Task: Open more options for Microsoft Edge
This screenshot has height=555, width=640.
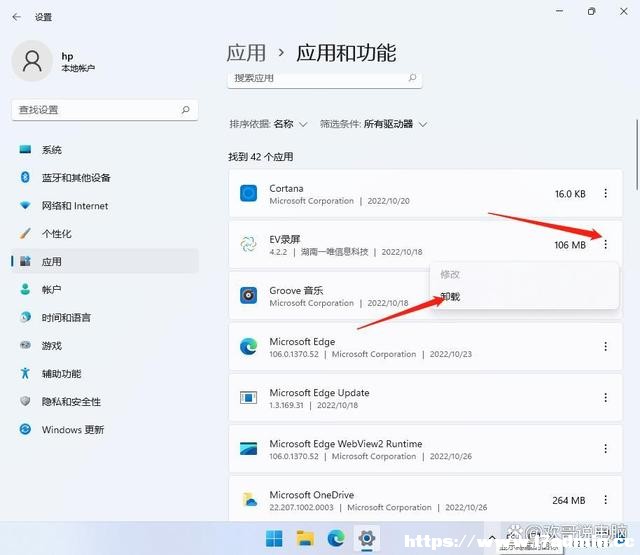Action: [x=605, y=346]
